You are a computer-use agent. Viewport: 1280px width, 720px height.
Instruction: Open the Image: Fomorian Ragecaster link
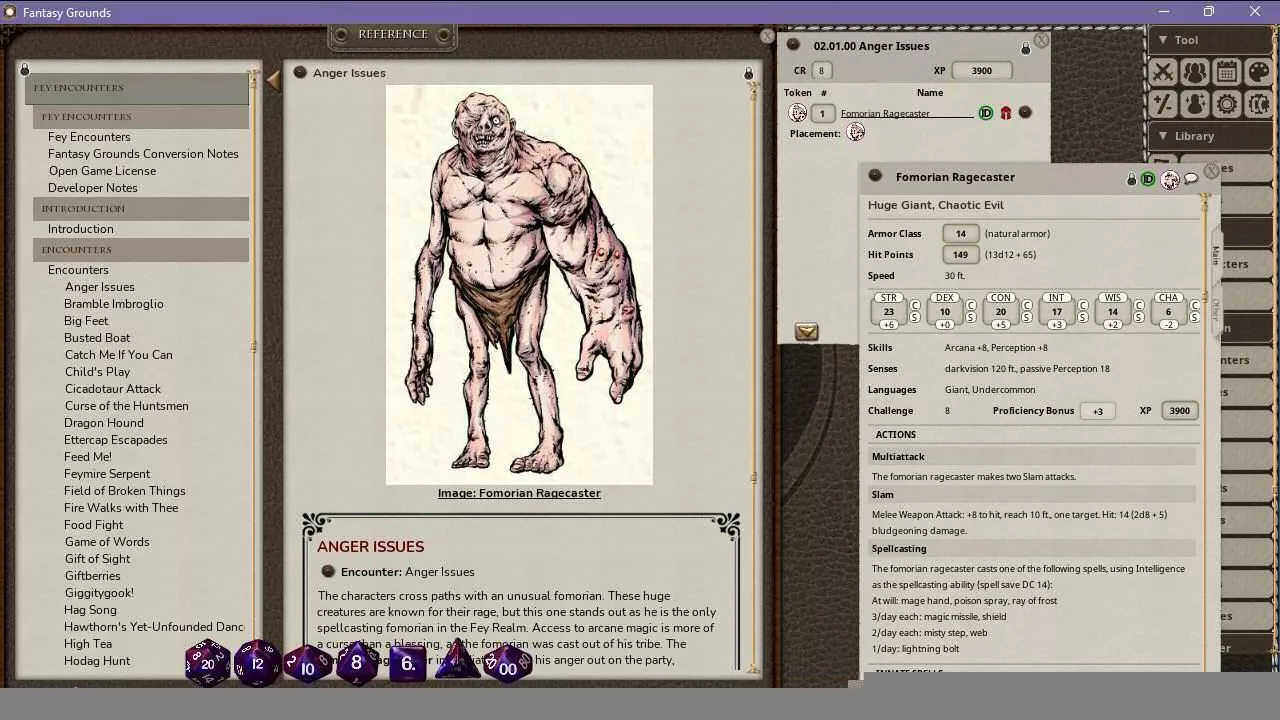click(519, 493)
